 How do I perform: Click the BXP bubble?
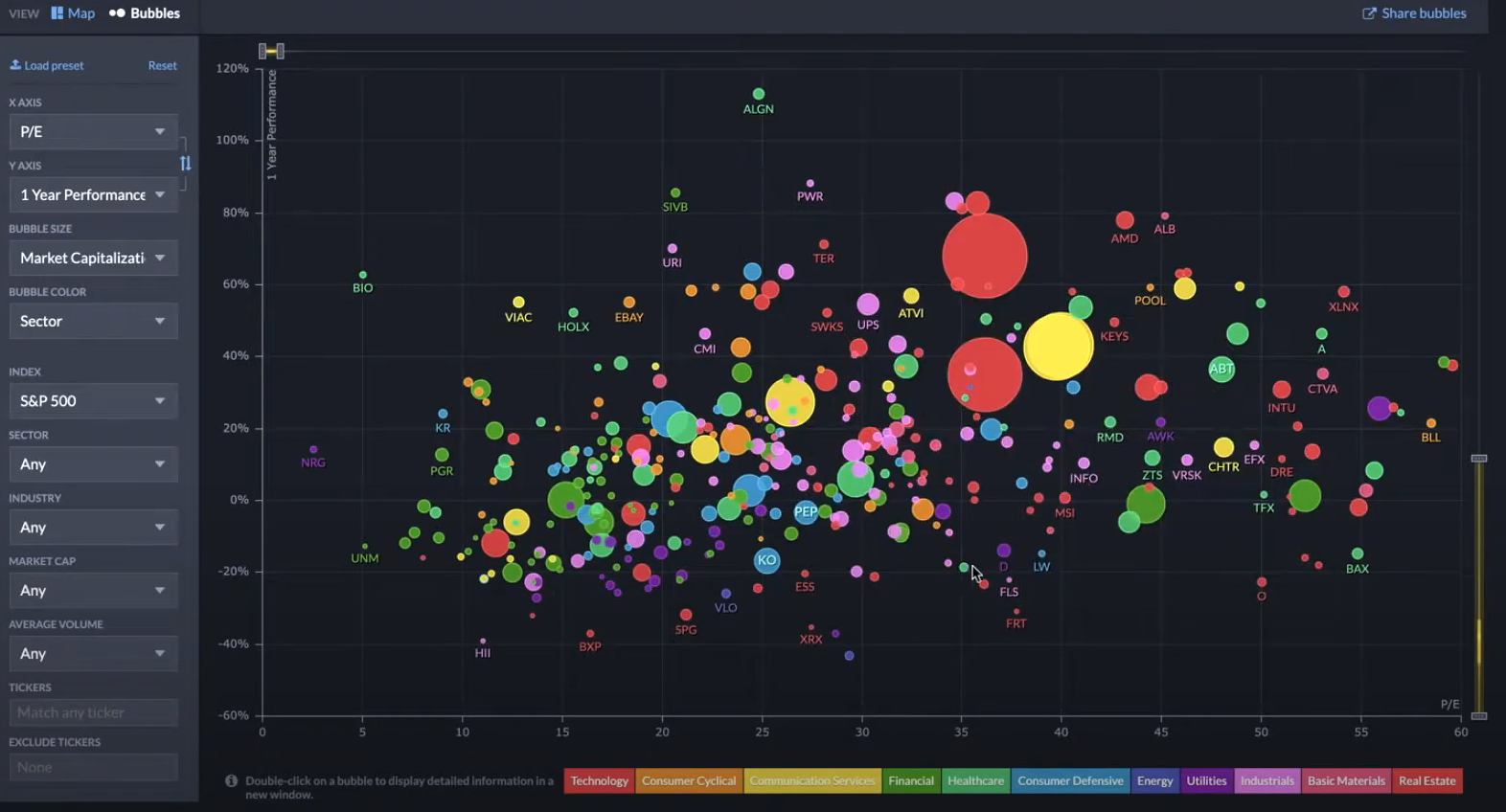tap(590, 634)
